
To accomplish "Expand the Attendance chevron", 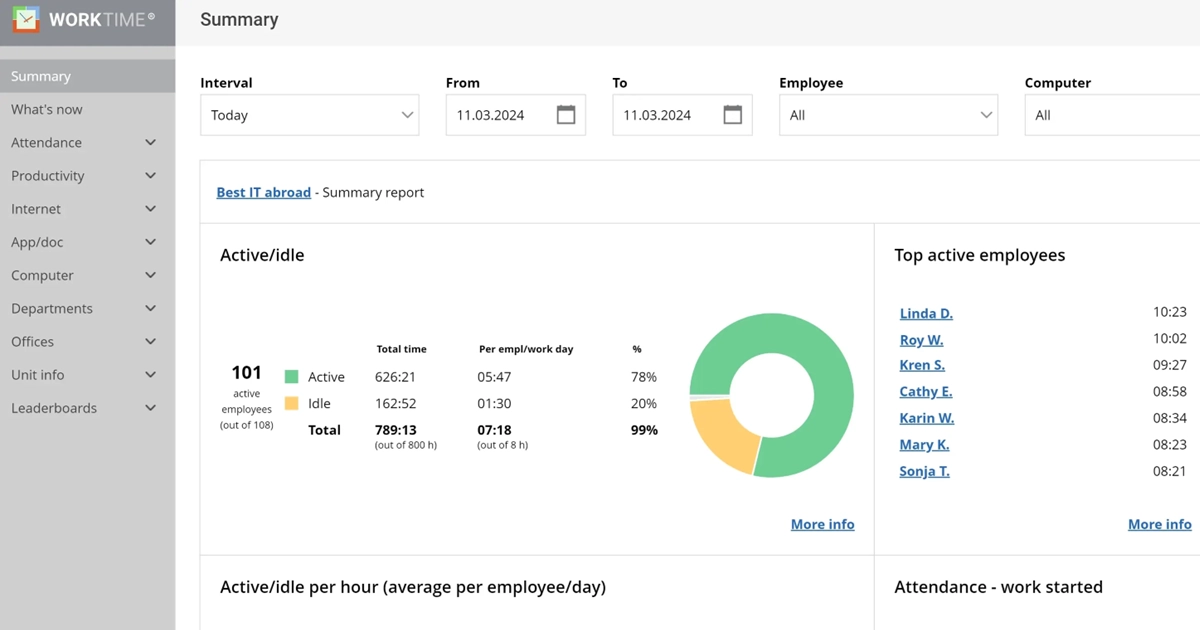I will click(151, 143).
